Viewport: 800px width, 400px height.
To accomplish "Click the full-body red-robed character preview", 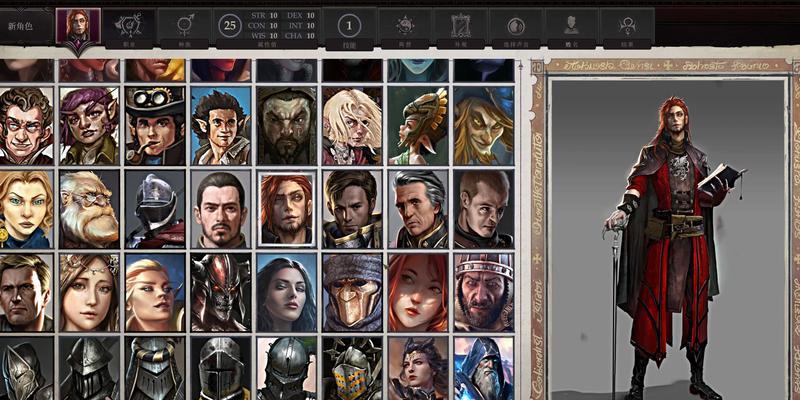I will tap(668, 239).
